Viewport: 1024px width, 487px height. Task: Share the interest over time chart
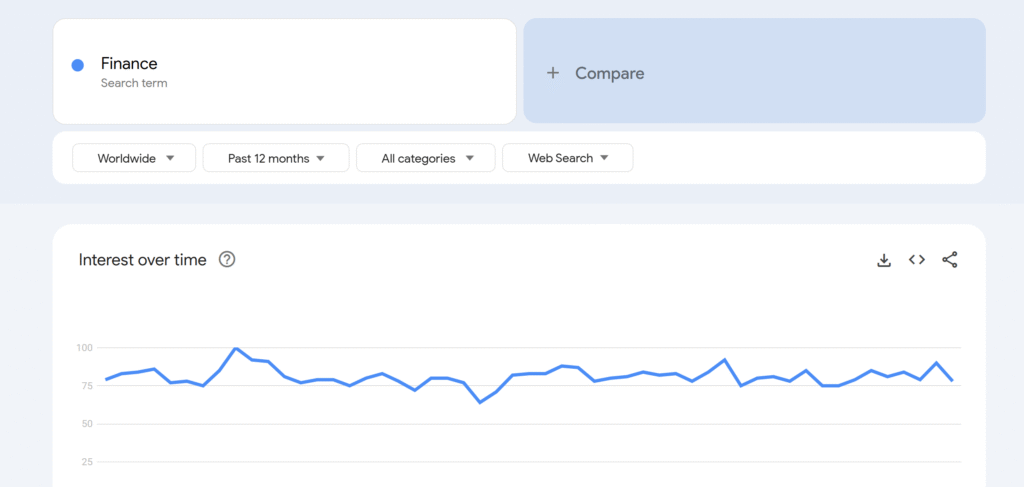point(950,260)
